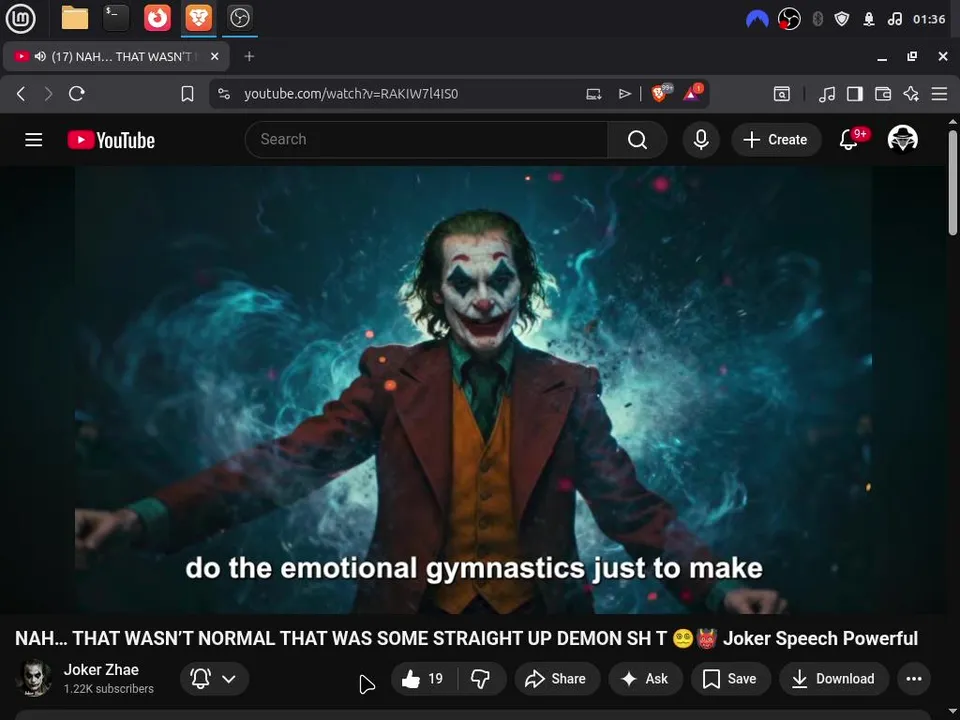Search with your voice microphone button
This screenshot has height=720, width=960.
(701, 140)
